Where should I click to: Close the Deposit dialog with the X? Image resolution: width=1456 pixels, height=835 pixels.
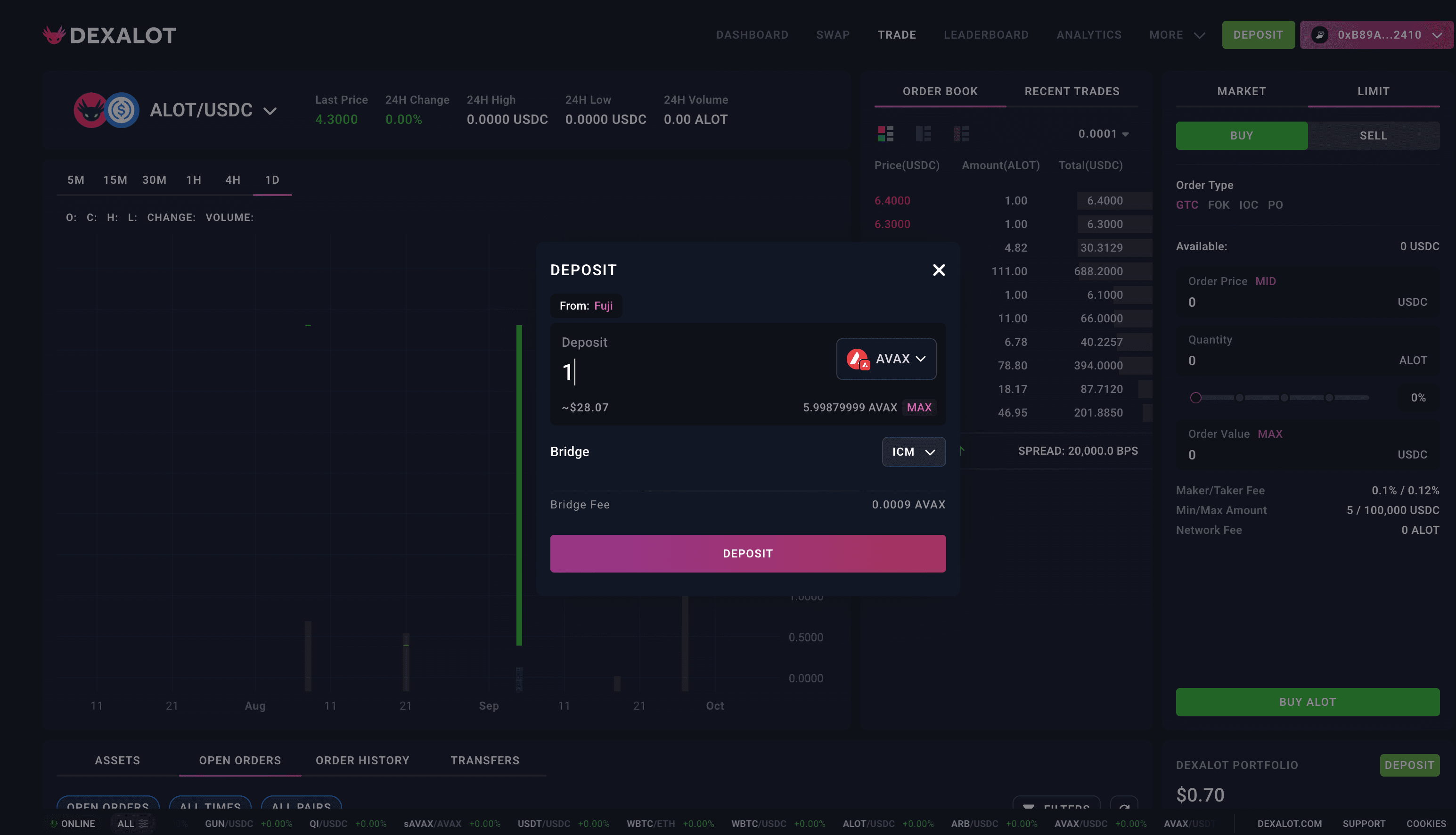coord(938,270)
